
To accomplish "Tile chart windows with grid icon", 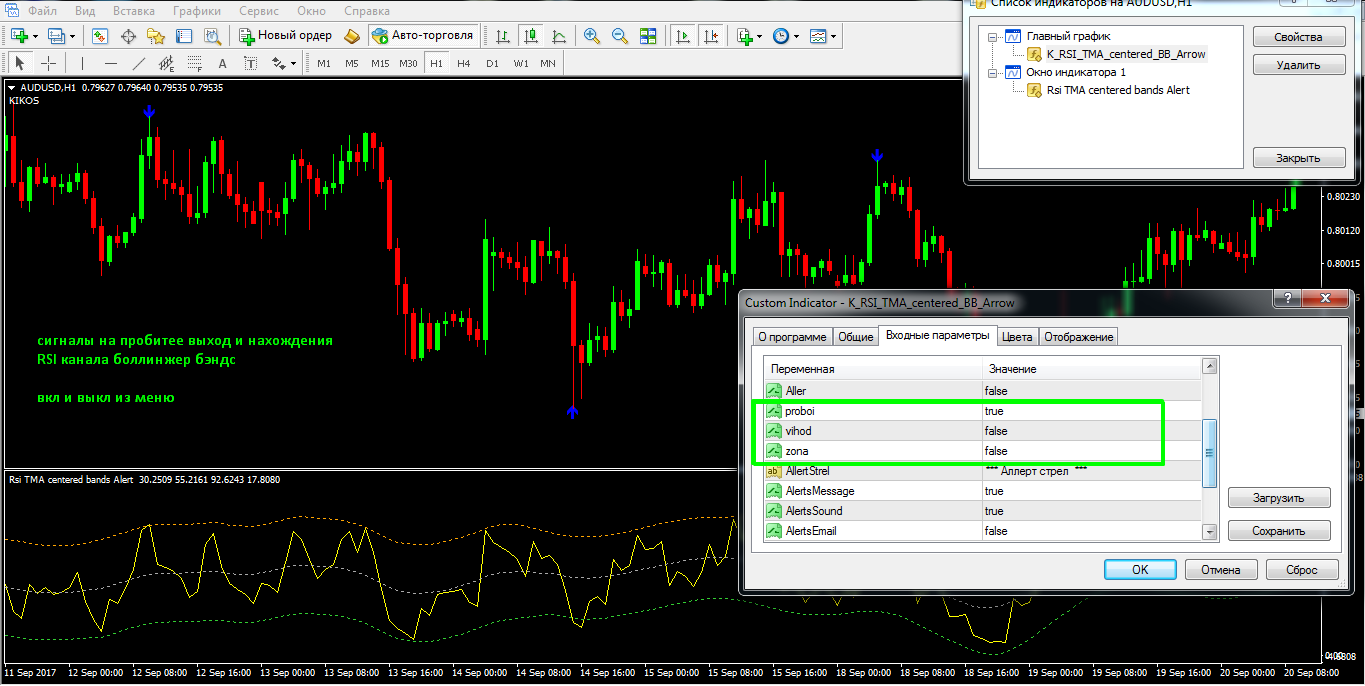I will 648,36.
